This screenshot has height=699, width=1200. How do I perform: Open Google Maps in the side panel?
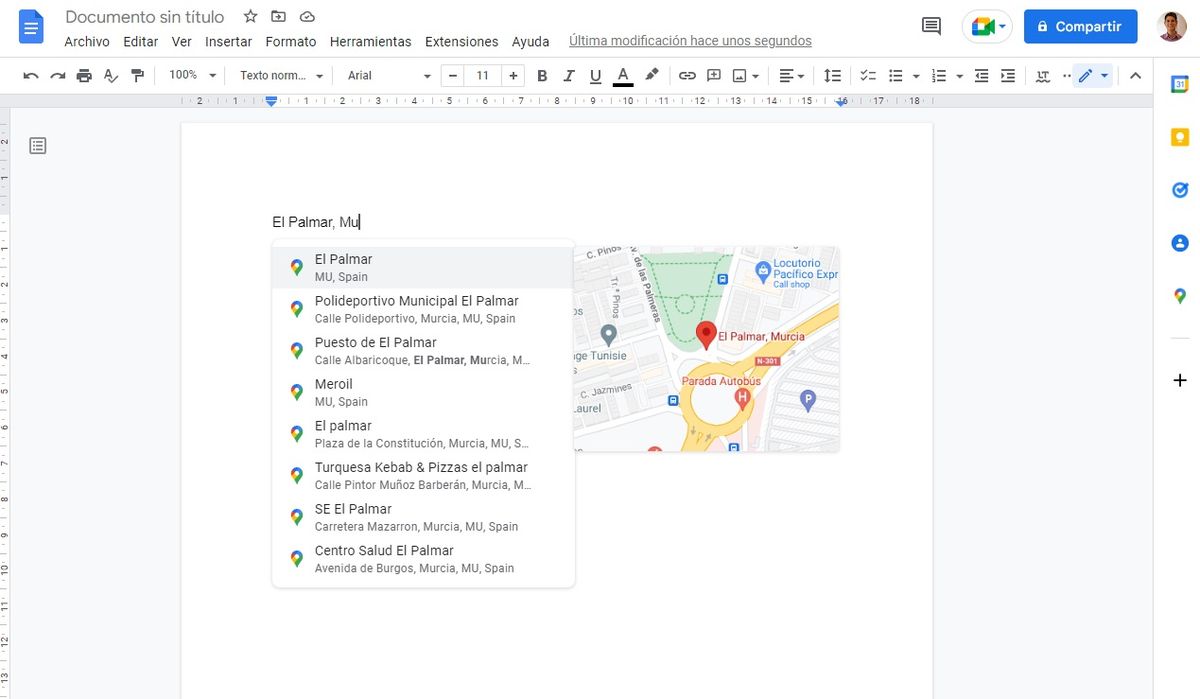pos(1180,295)
